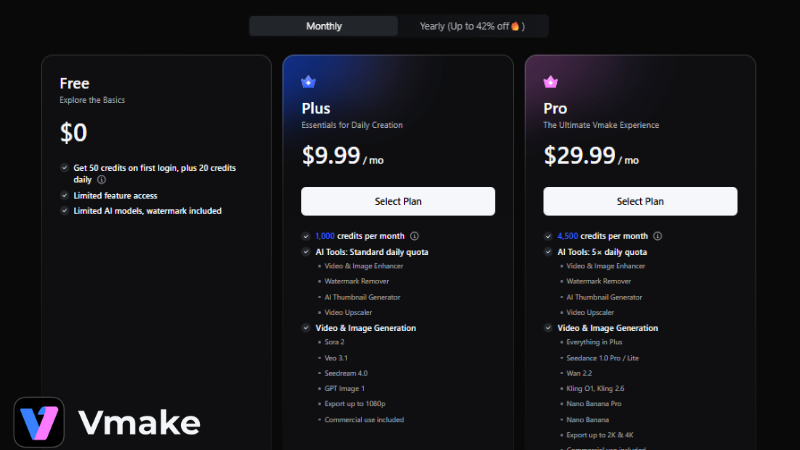
Task: Switch to Monthly billing
Action: coord(324,26)
